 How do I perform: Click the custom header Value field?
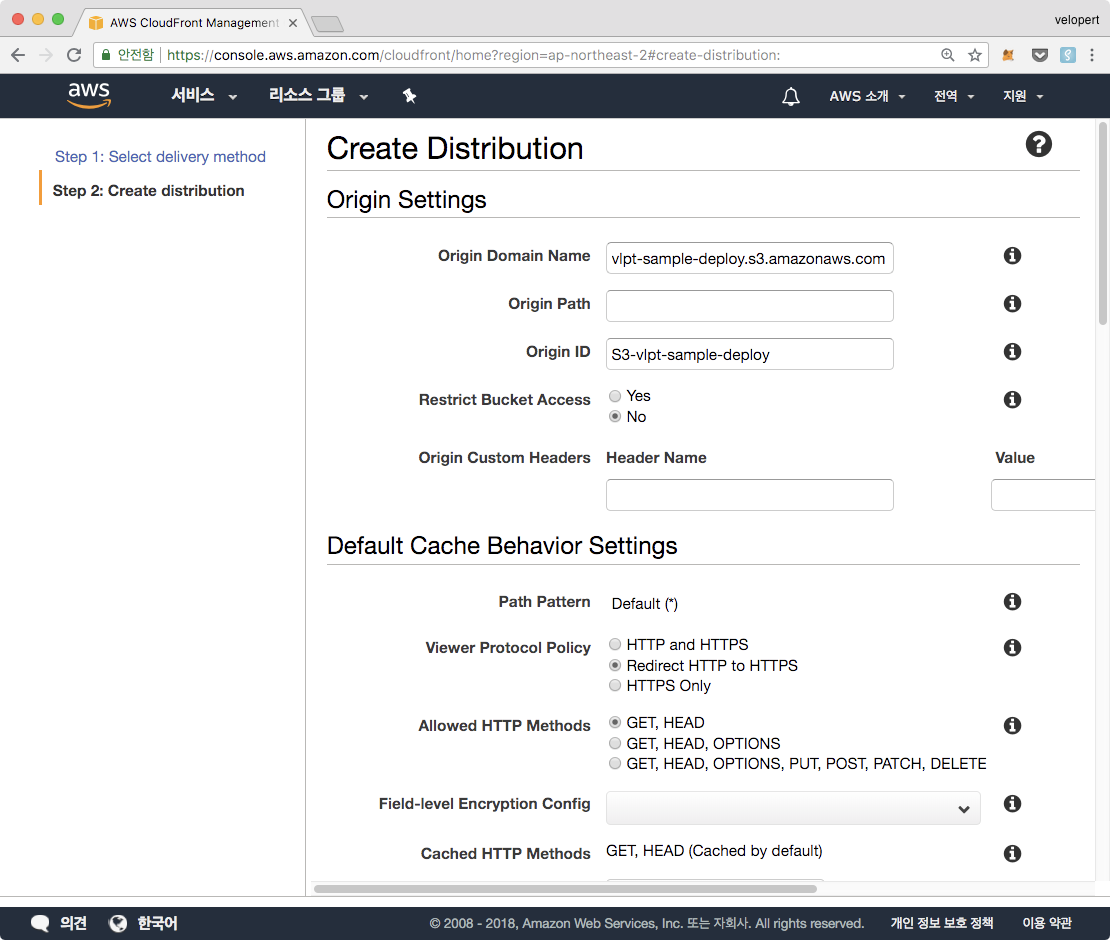(x=1043, y=495)
